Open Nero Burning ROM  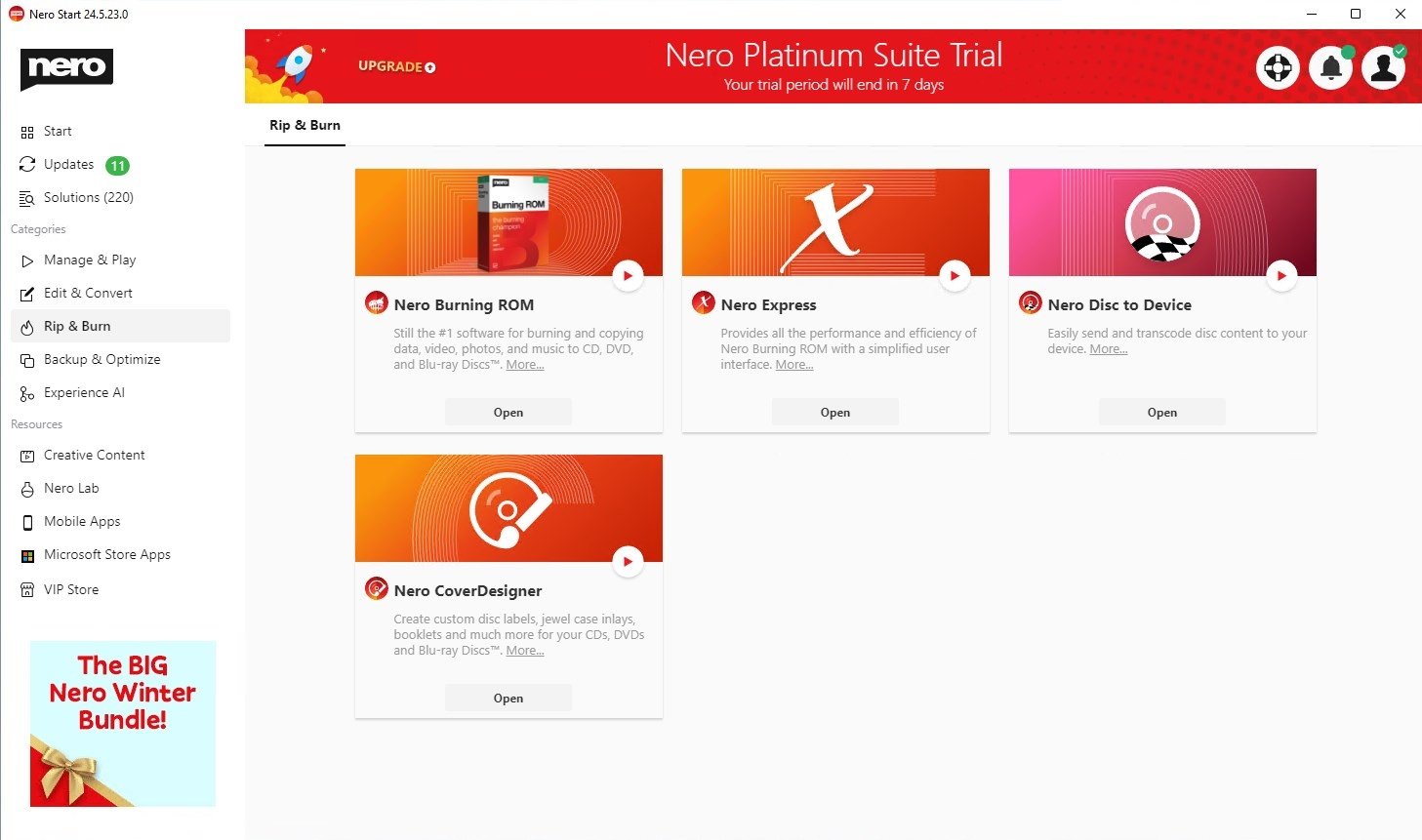[x=508, y=413]
